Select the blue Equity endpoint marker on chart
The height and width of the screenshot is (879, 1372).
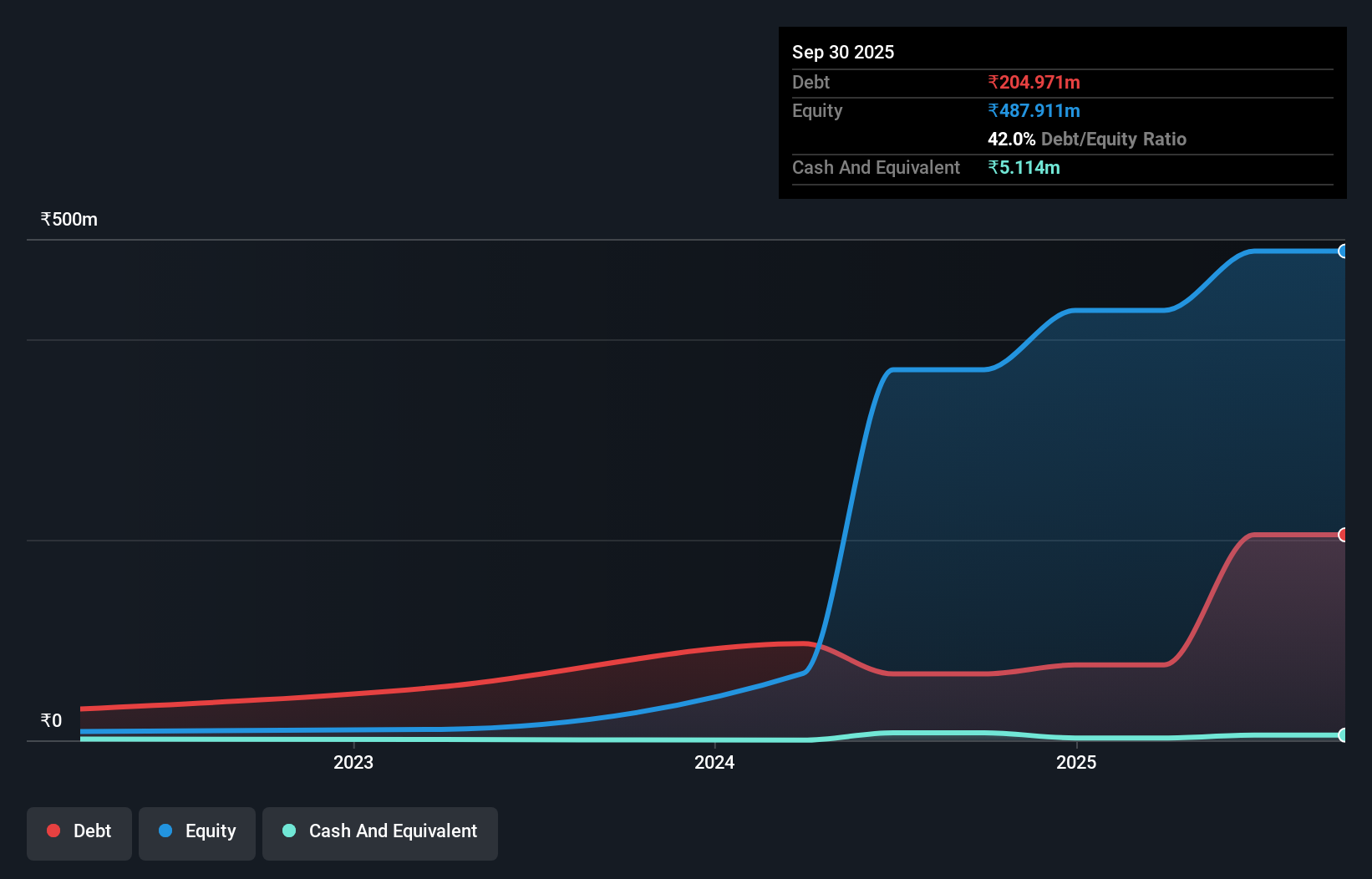pyautogui.click(x=1344, y=252)
